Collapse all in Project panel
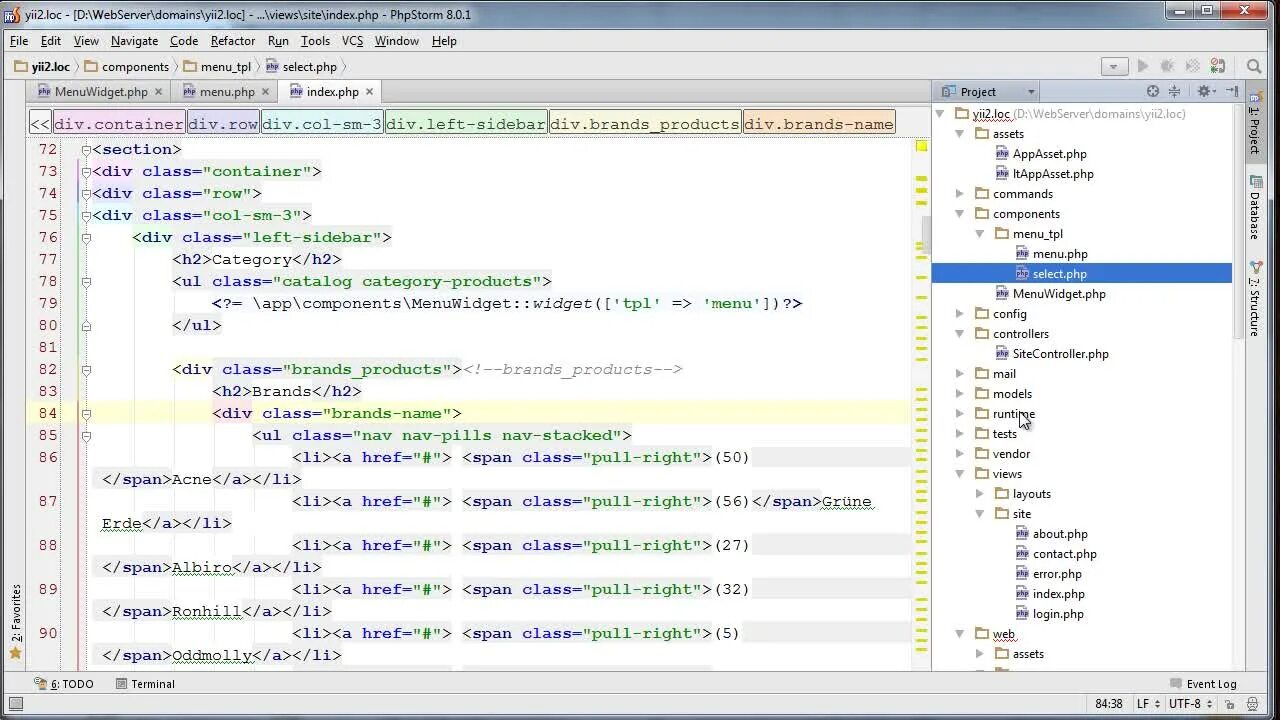 (1177, 91)
